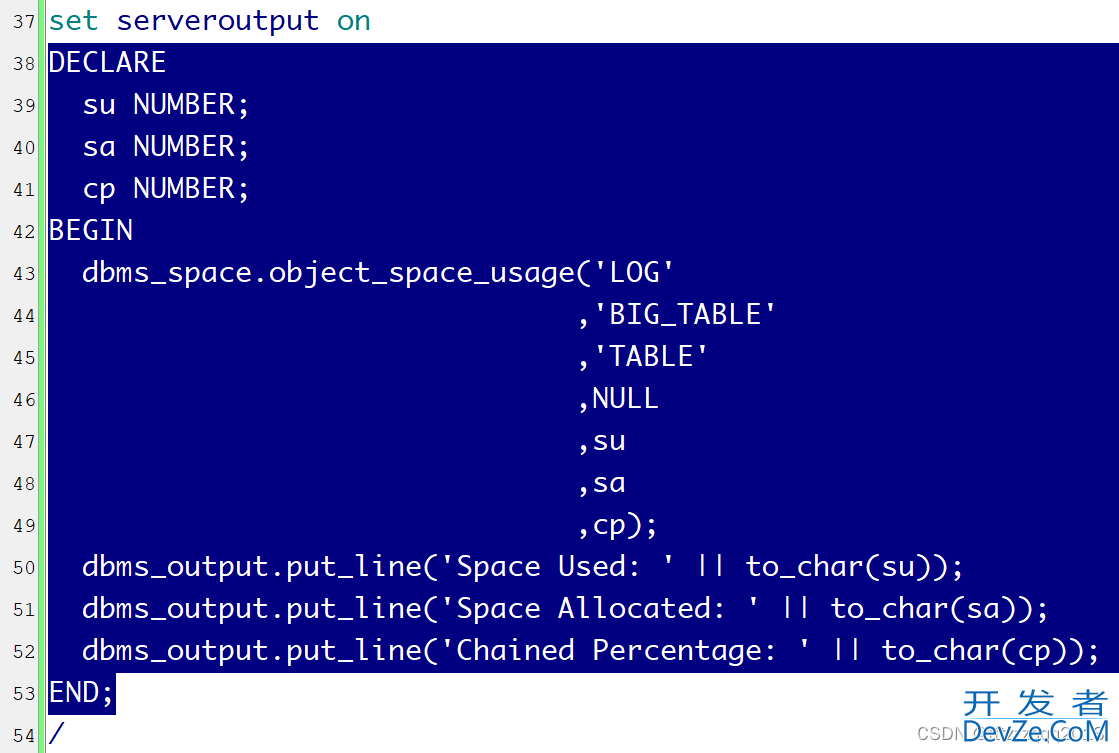1119x753 pixels.
Task: Click the 'TABLE' string on line 45
Action: tap(651, 357)
